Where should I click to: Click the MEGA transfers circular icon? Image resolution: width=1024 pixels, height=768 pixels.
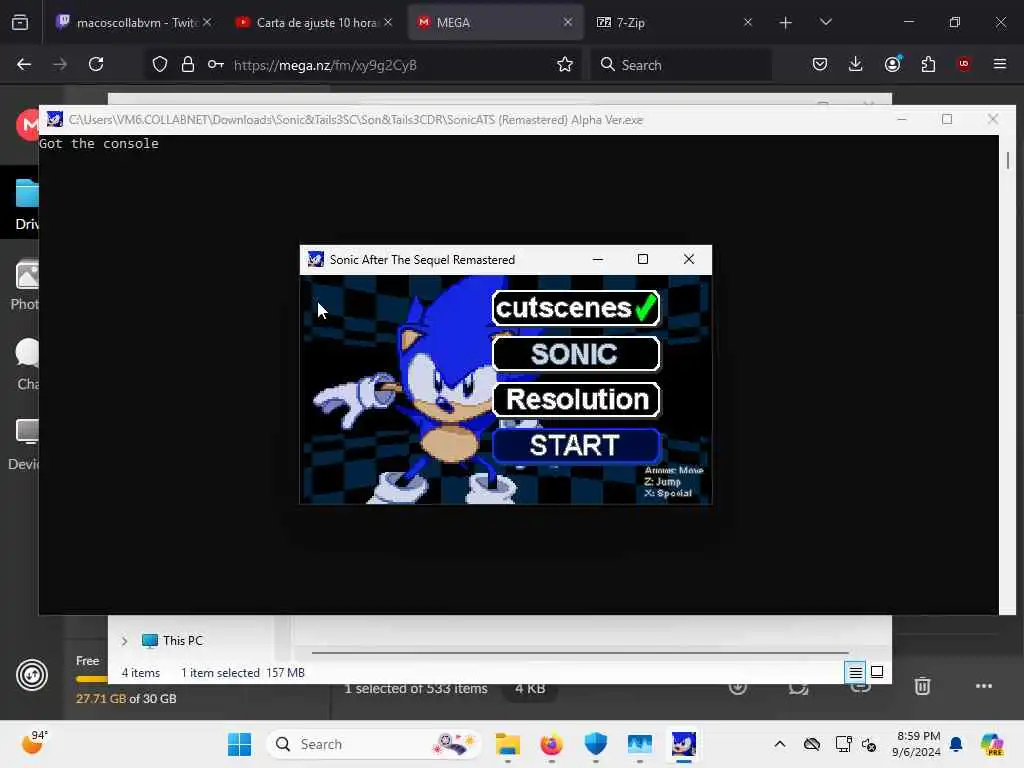pos(32,675)
